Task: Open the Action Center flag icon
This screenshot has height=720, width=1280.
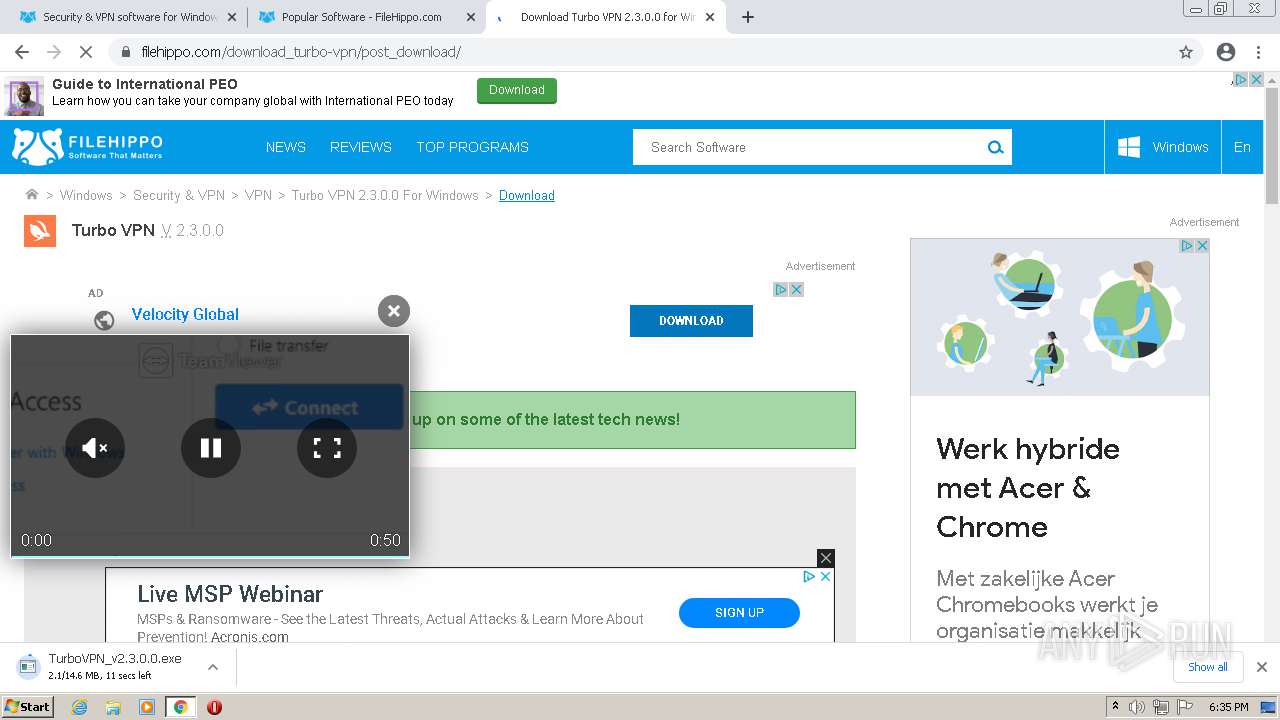Action: [x=1185, y=707]
